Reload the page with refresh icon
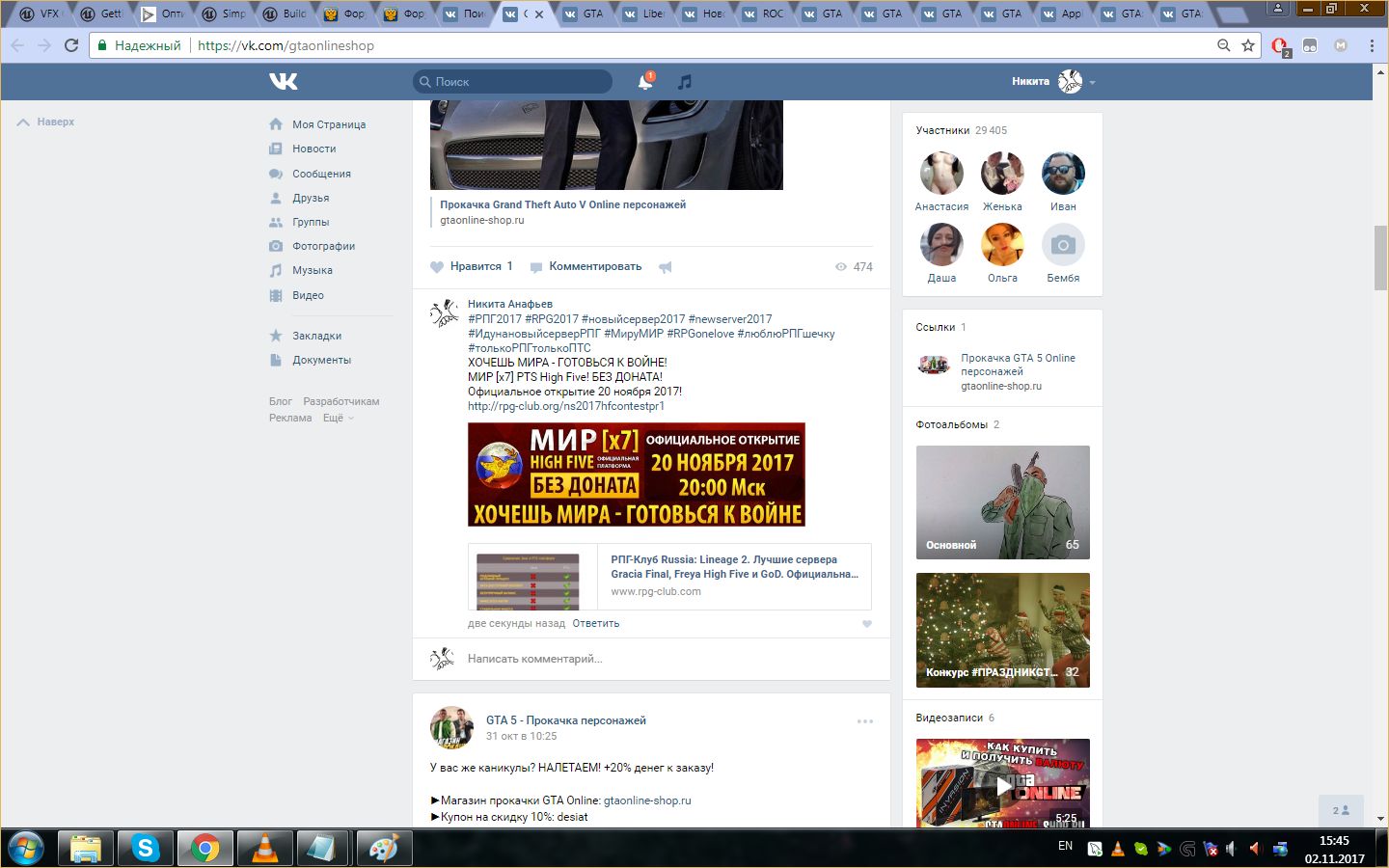Screen dimensions: 1389x868 pos(71,45)
